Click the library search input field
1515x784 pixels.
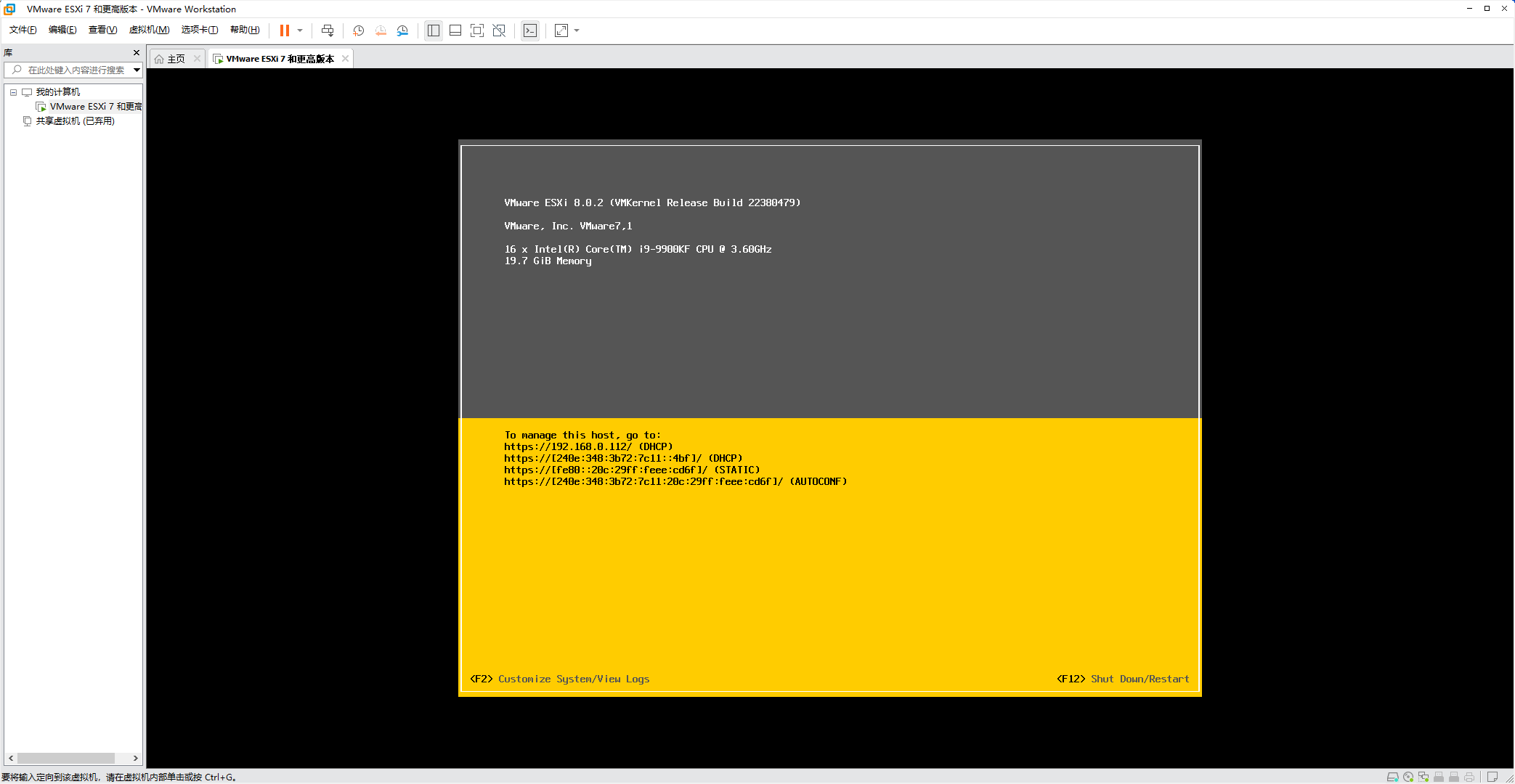tap(76, 70)
